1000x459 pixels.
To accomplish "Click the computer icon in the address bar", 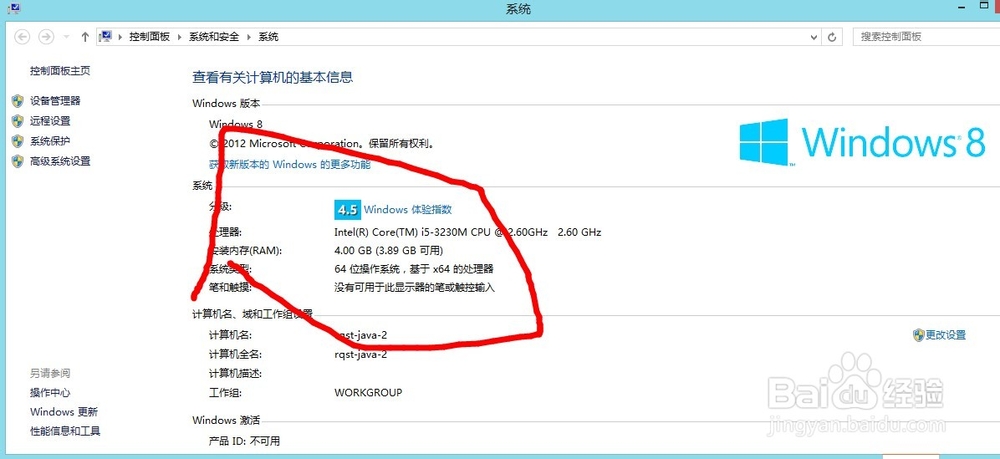I will pos(106,37).
